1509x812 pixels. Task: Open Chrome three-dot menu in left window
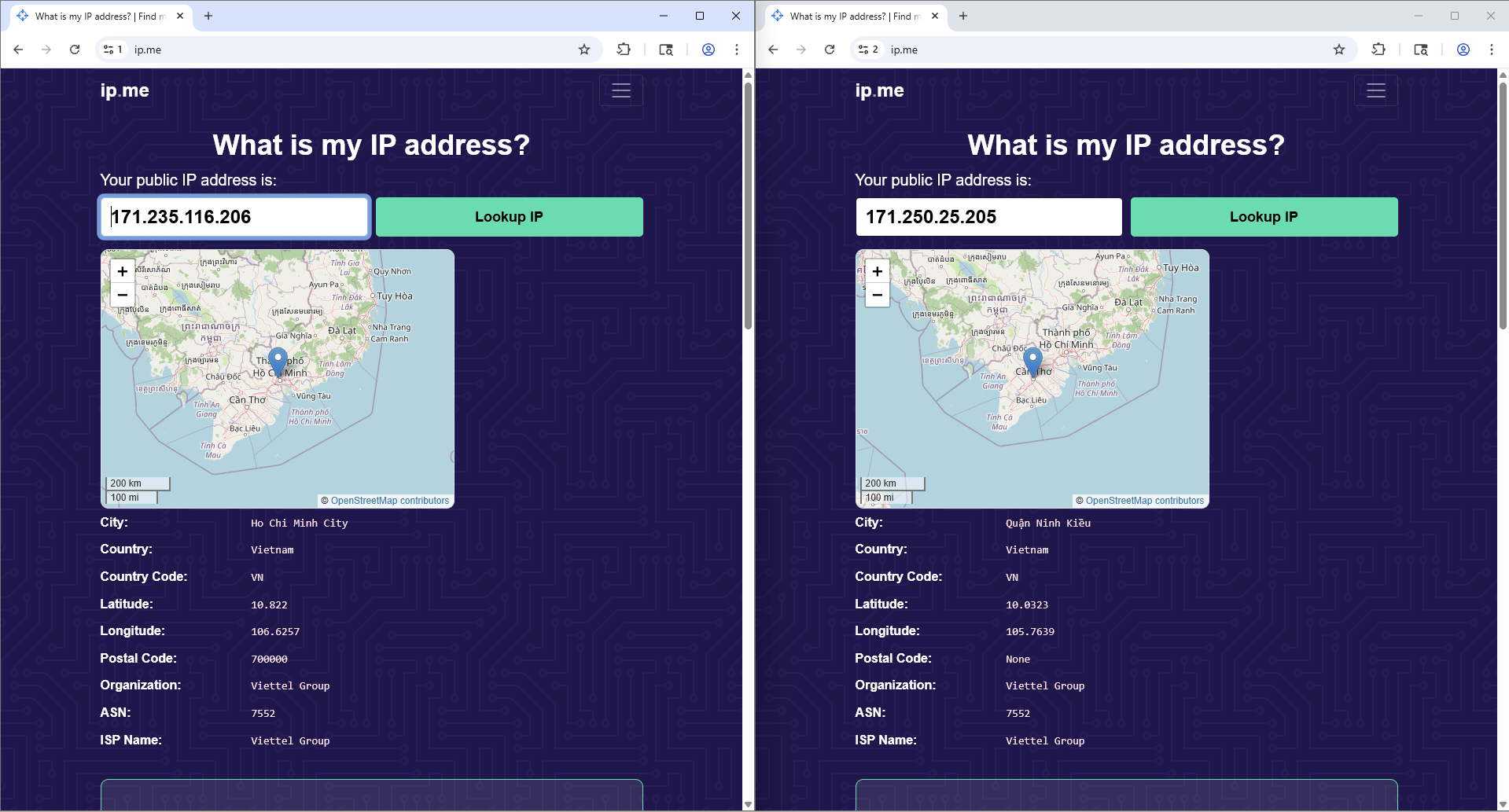coord(736,50)
